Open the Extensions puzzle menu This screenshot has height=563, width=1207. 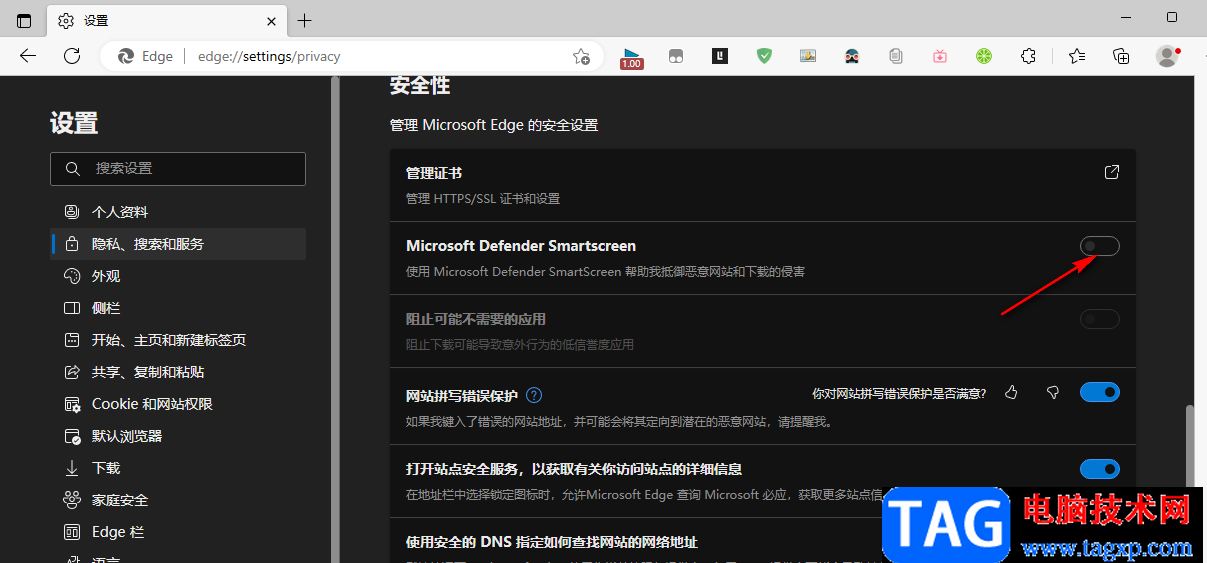[1028, 56]
